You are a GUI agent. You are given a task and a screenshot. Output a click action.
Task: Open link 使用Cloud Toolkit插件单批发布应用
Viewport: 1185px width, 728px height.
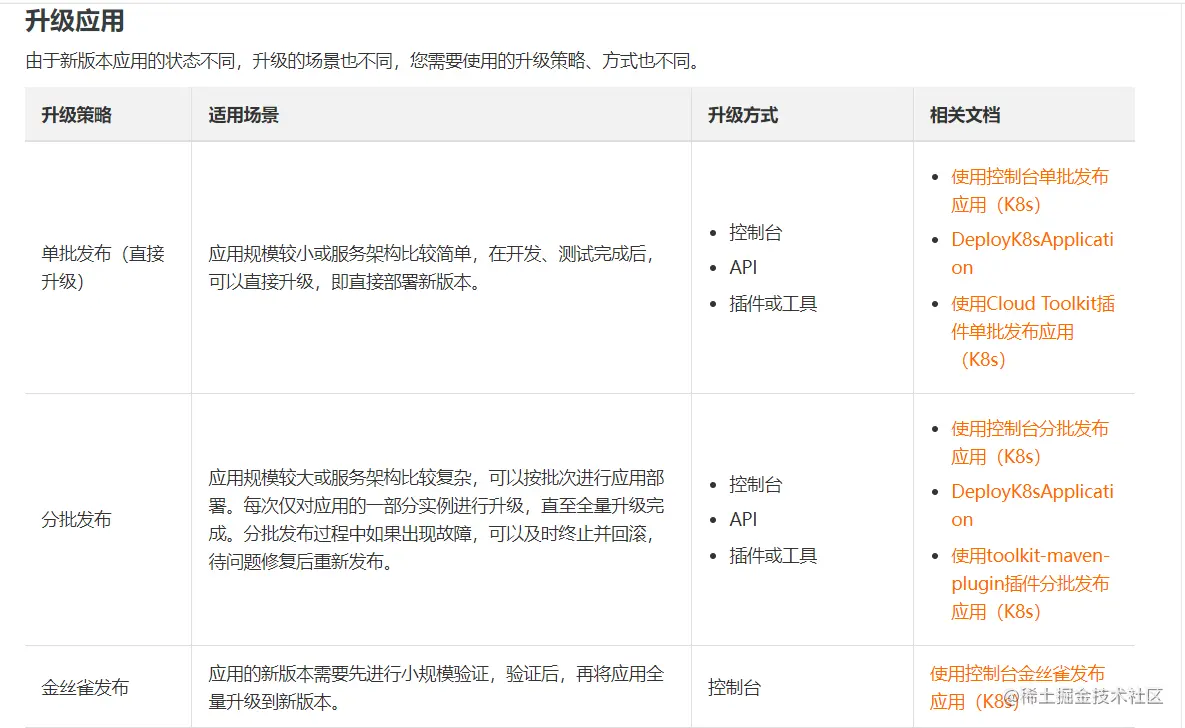point(1032,331)
